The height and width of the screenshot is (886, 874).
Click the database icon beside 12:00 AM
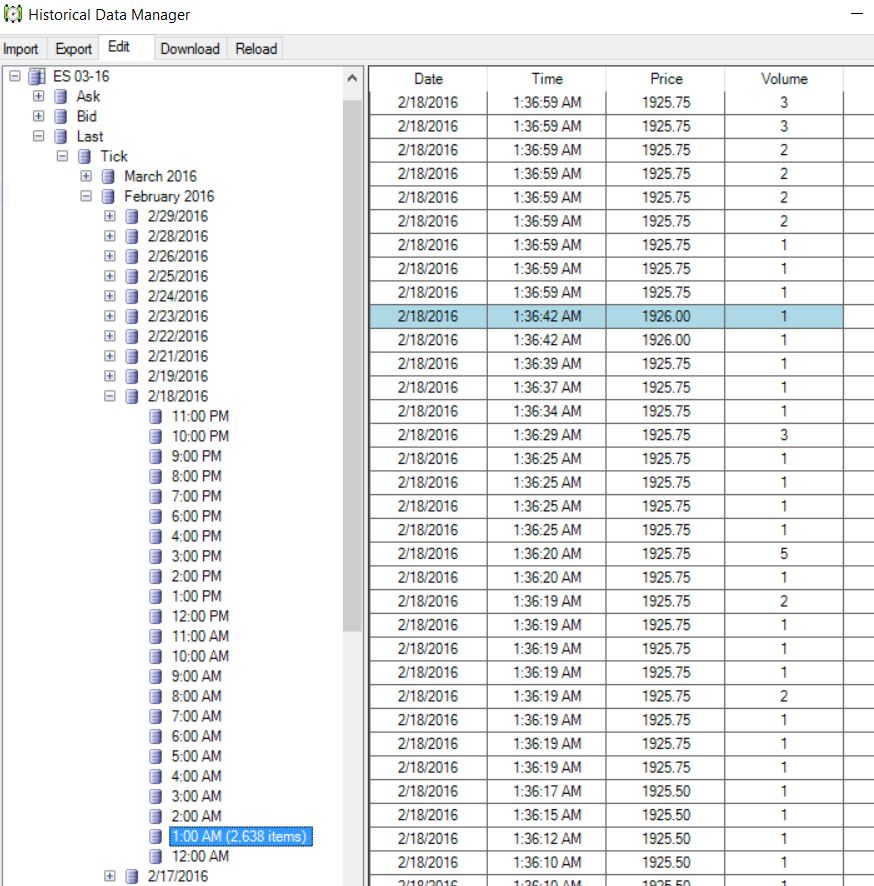tap(155, 857)
